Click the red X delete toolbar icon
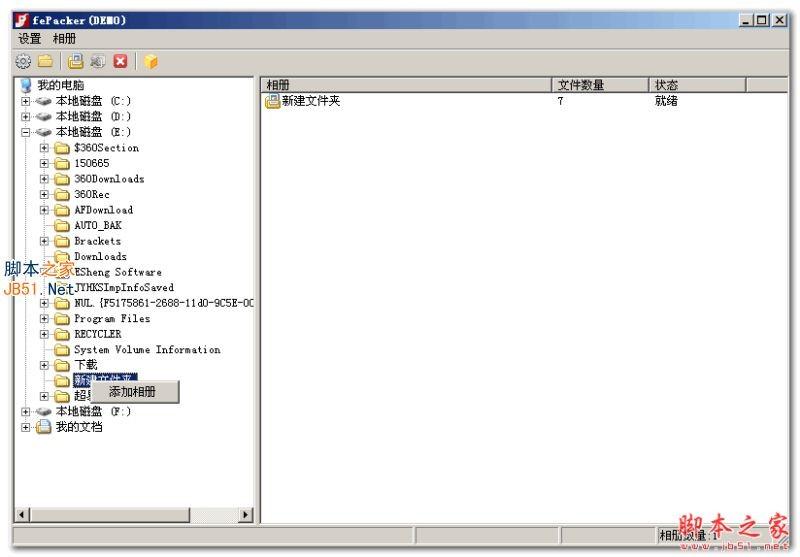800x557 pixels. tap(120, 61)
